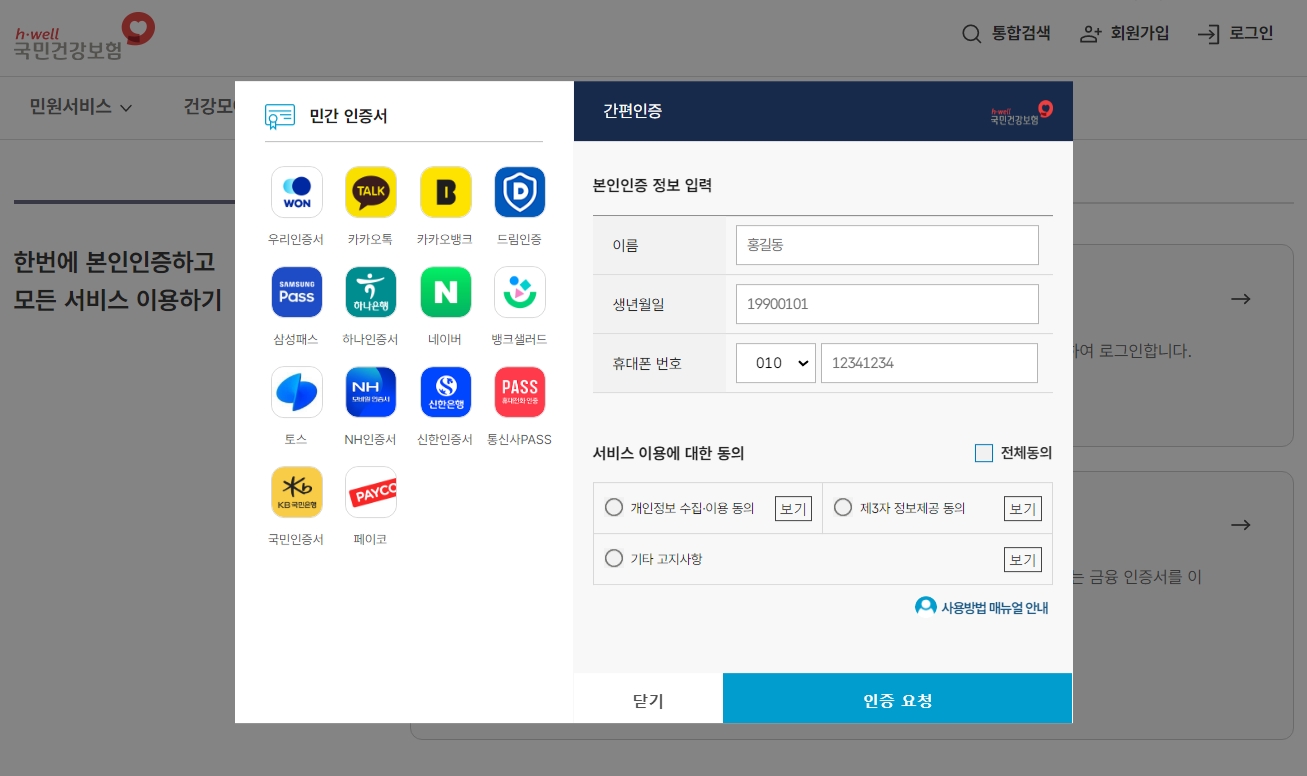Open the 010 phone prefix dropdown
Screen dimensions: 1307x776
[x=776, y=363]
